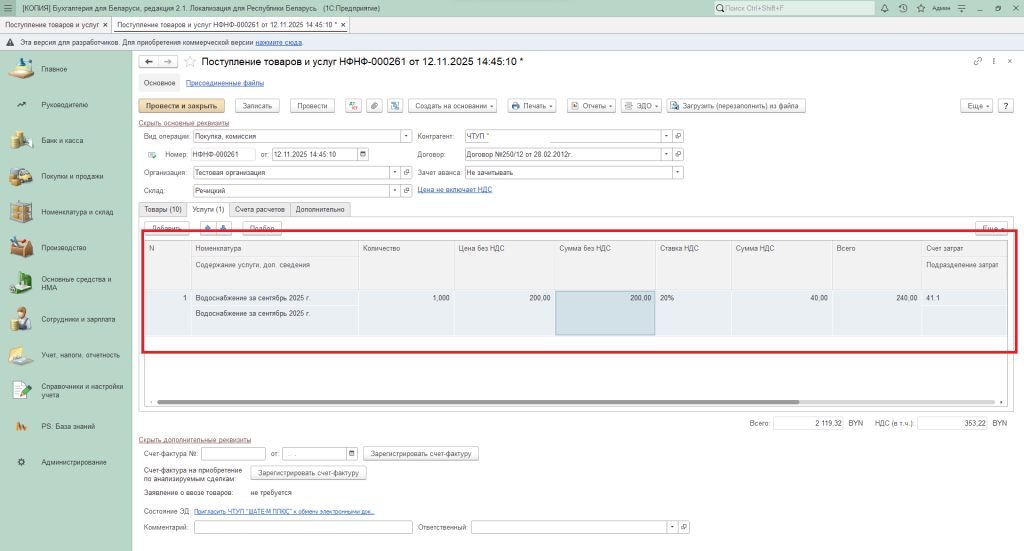Expand the Вид операции dropdown
Image resolution: width=1024 pixels, height=551 pixels.
point(405,136)
